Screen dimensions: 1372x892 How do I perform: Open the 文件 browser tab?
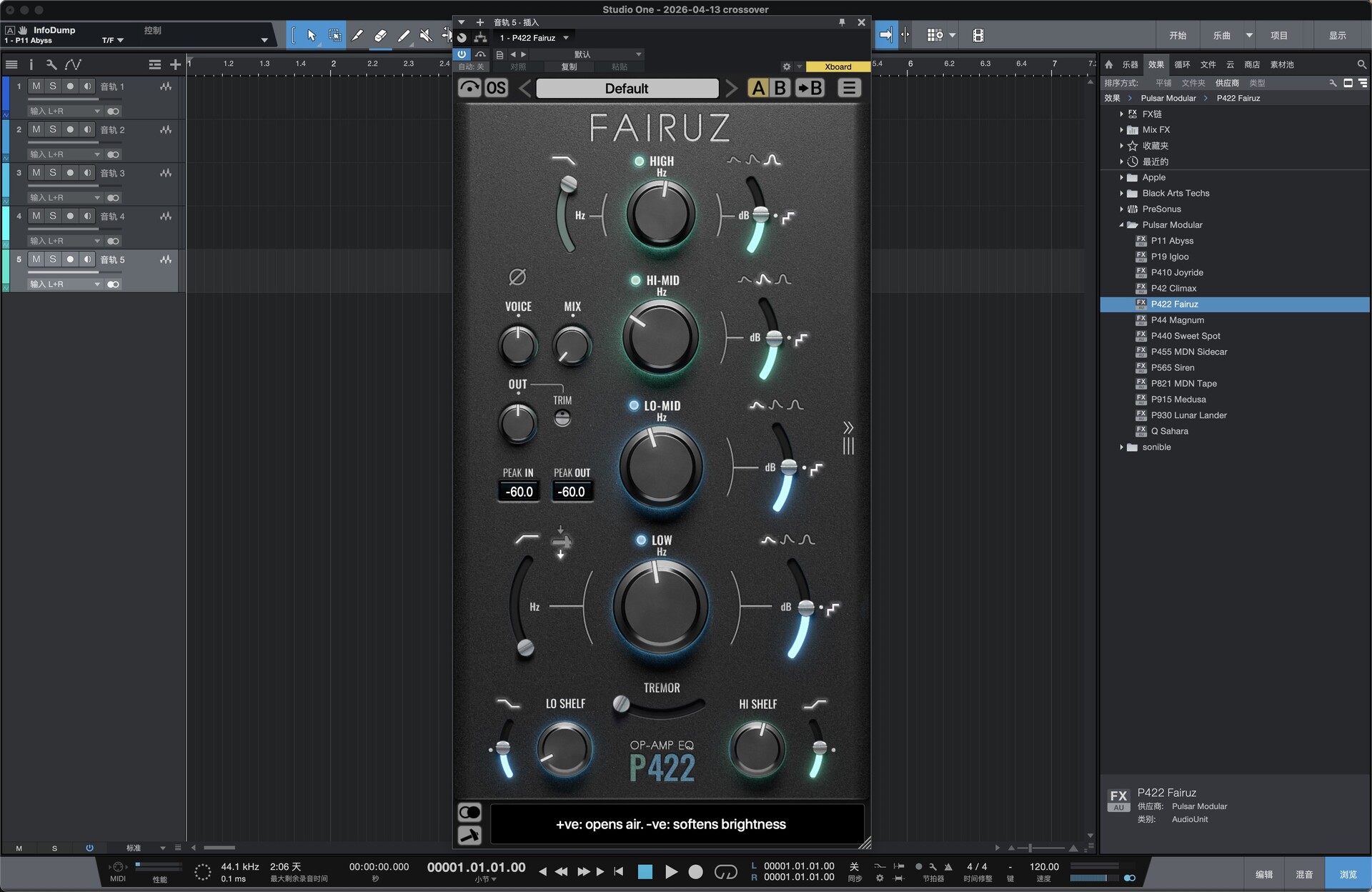1208,64
